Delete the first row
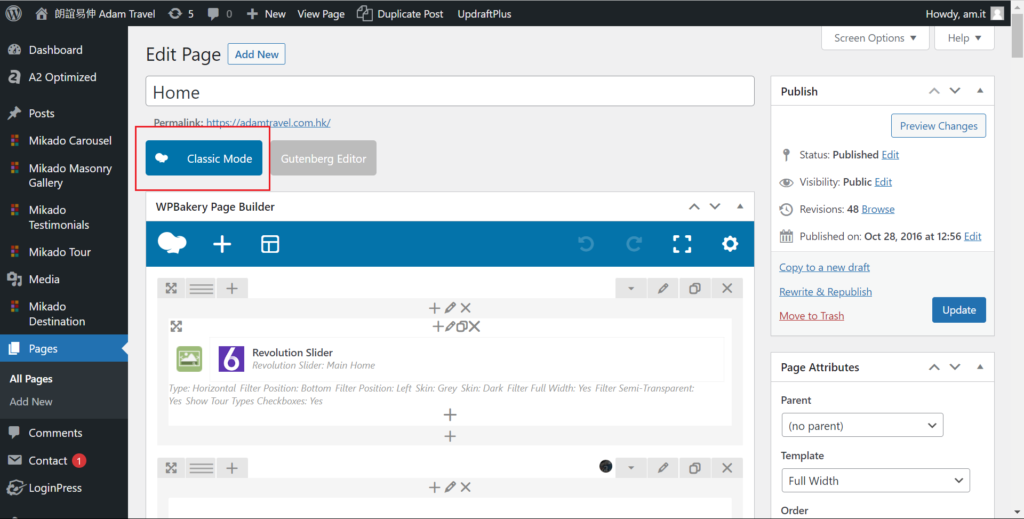Image resolution: width=1024 pixels, height=519 pixels. [727, 288]
